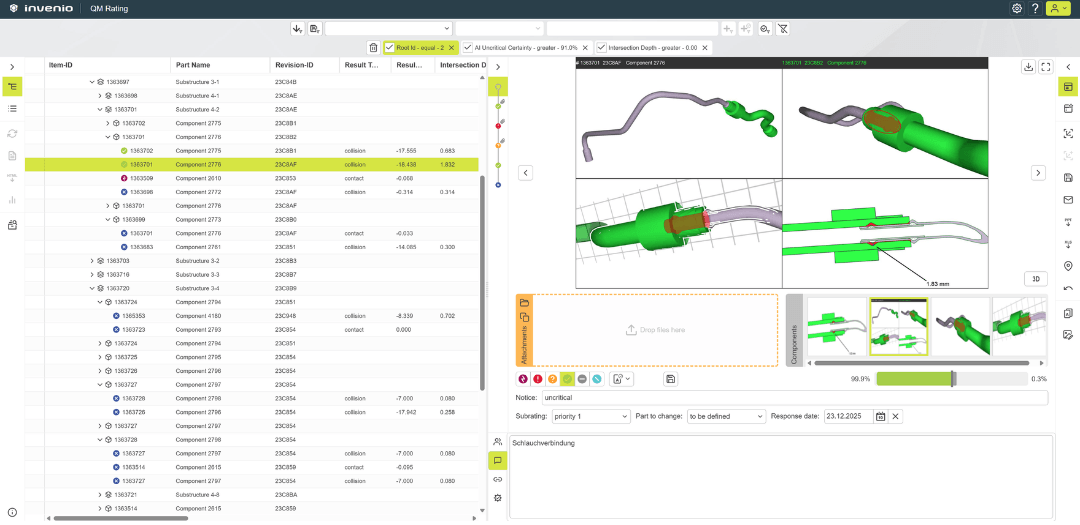
Task: Open the calendar picker for Response date
Action: tap(880, 416)
